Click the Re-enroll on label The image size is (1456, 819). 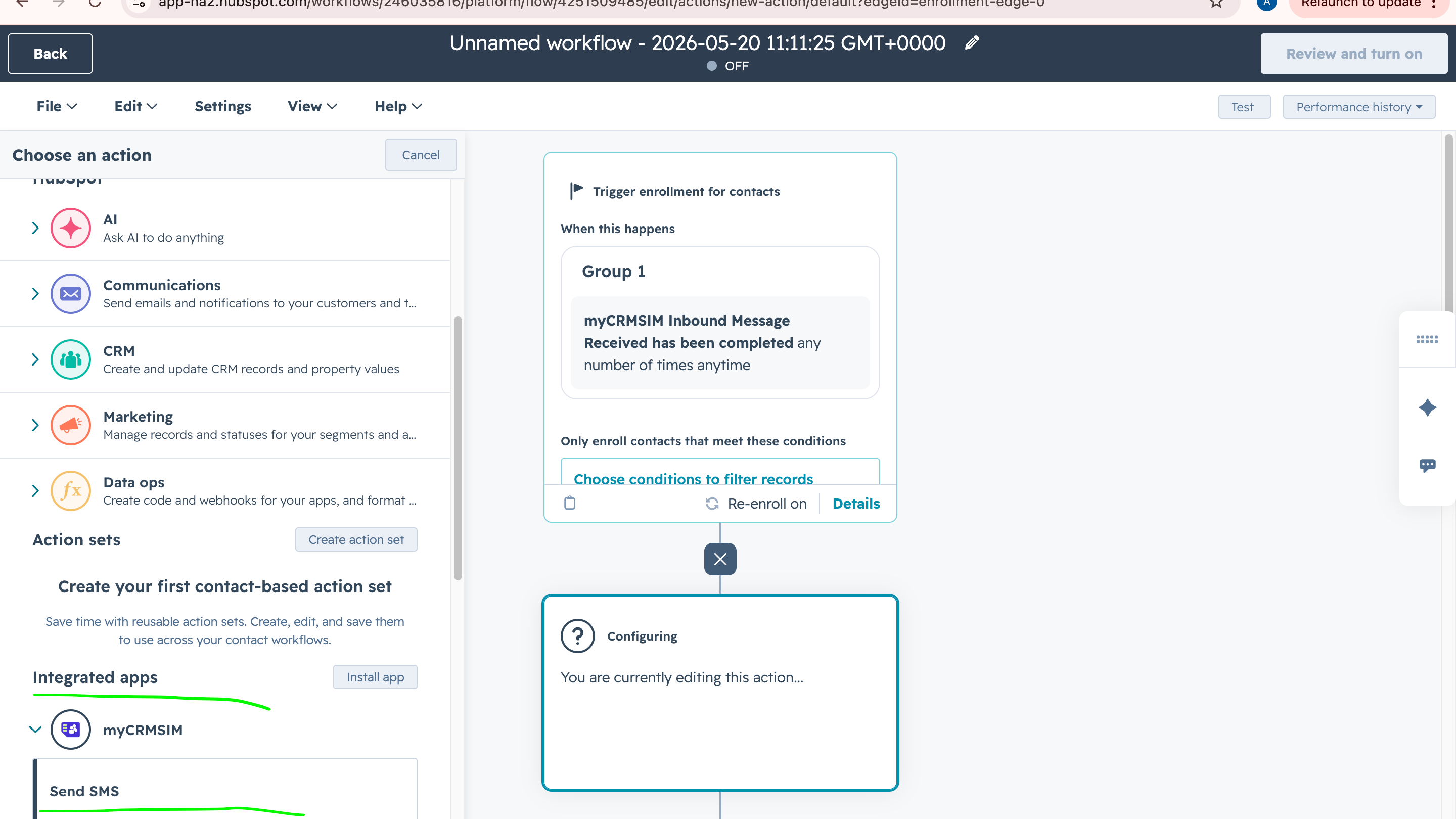[767, 504]
